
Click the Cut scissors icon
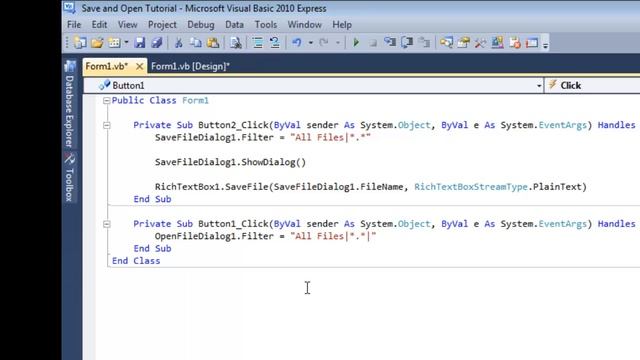tap(178, 42)
